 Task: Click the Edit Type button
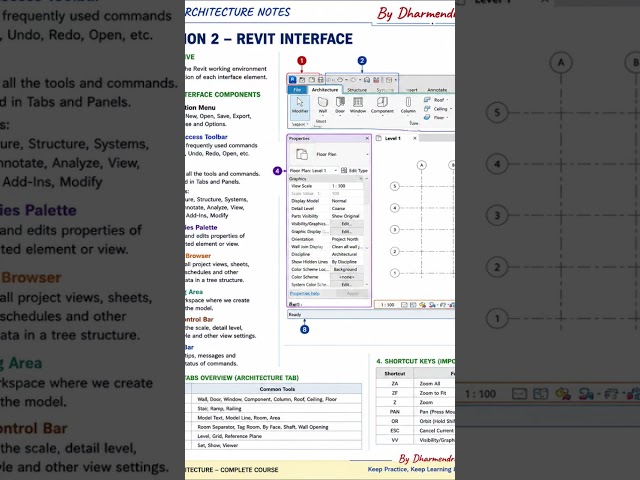click(354, 171)
